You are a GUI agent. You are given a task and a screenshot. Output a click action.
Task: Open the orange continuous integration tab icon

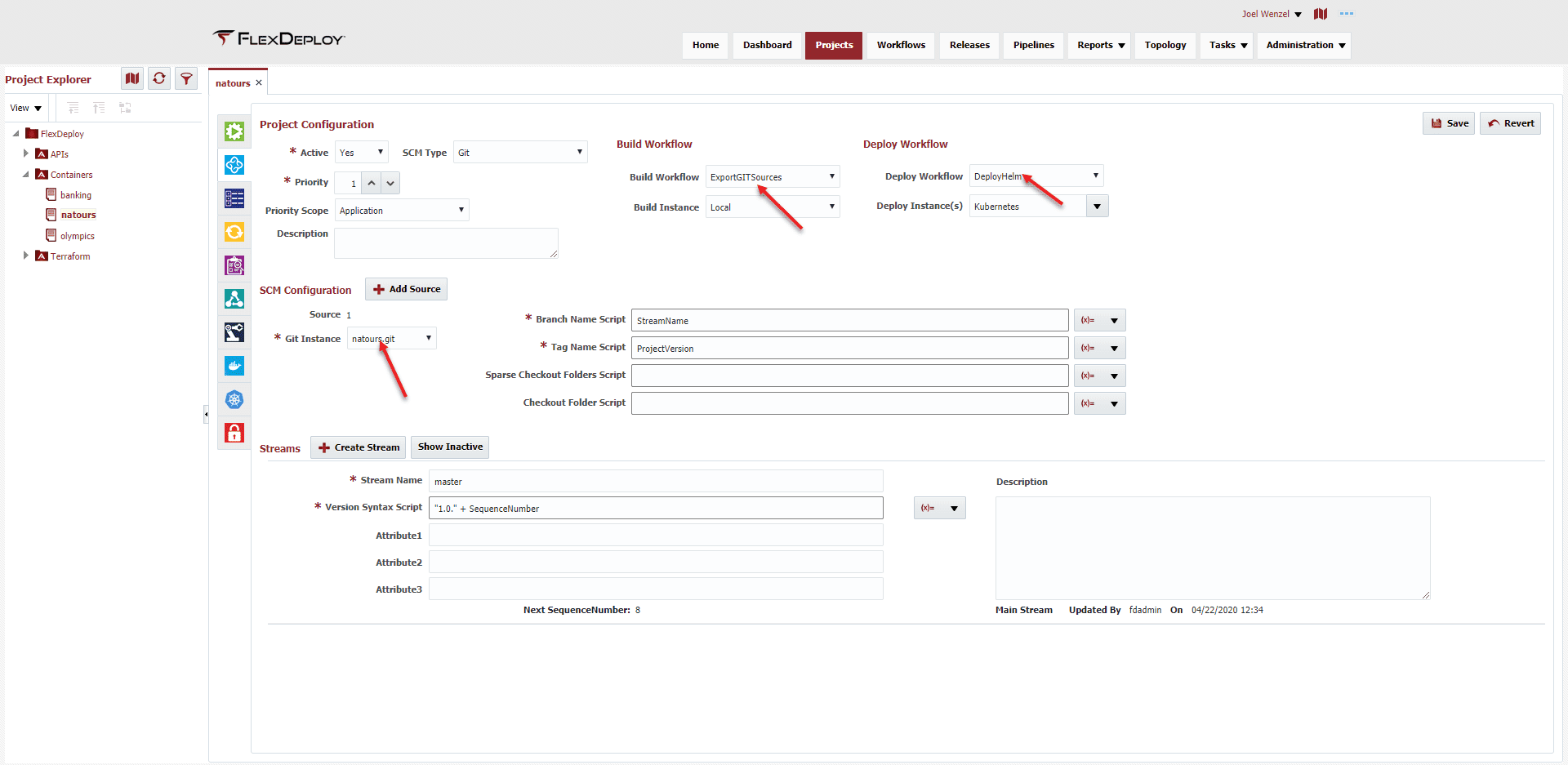pyautogui.click(x=234, y=232)
